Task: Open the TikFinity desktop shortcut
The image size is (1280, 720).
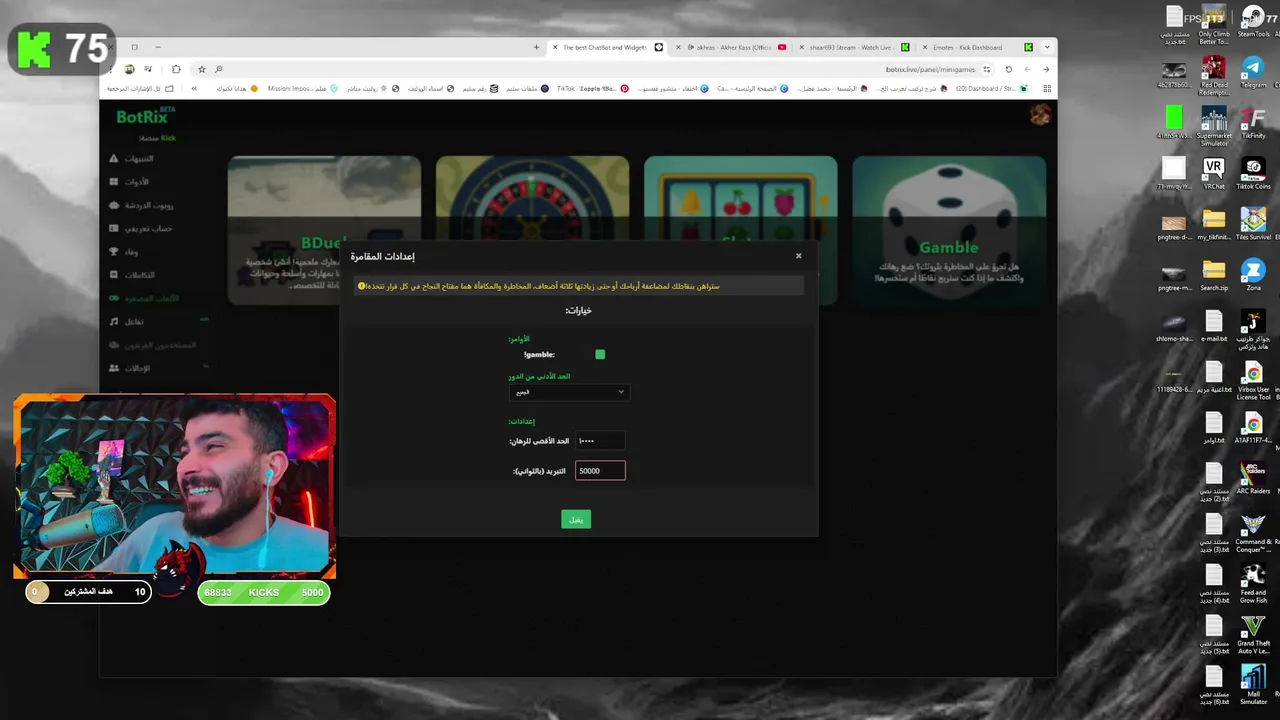Action: (1253, 124)
